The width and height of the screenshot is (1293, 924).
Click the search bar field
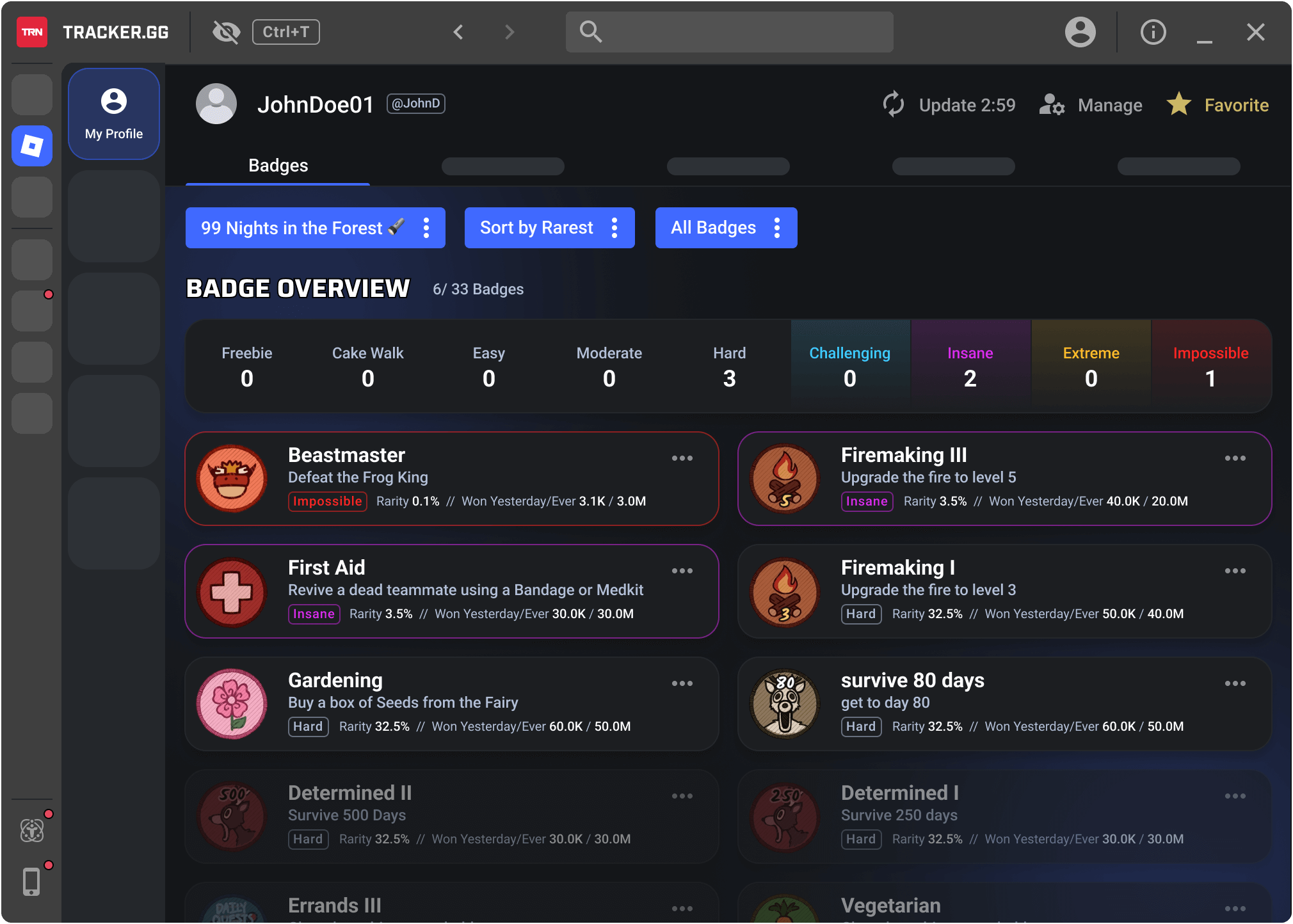coord(730,32)
